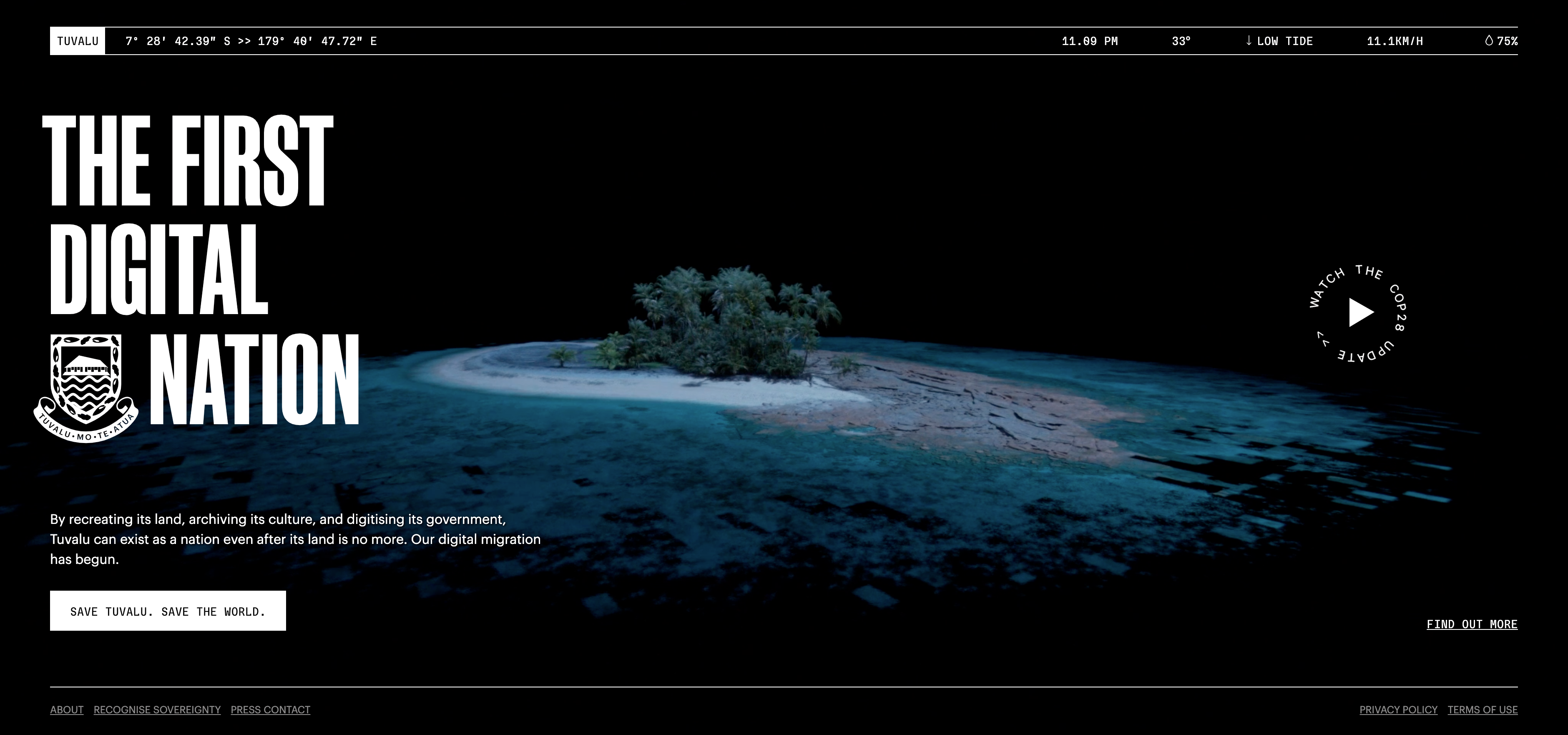Click 'Save Tuvalu. Save the World.' button

(x=168, y=611)
